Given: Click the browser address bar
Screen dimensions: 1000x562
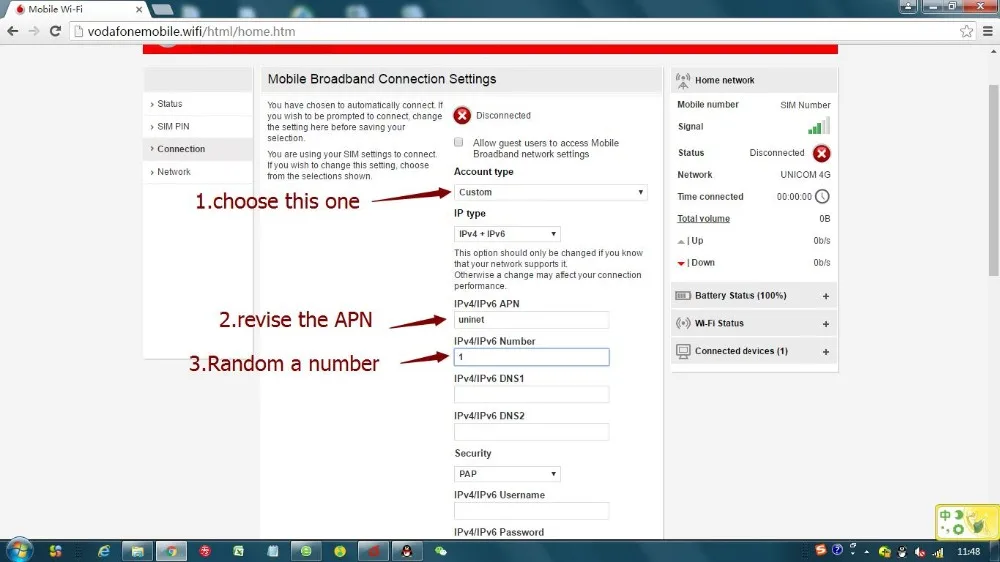Looking at the screenshot, I should pyautogui.click(x=510, y=31).
